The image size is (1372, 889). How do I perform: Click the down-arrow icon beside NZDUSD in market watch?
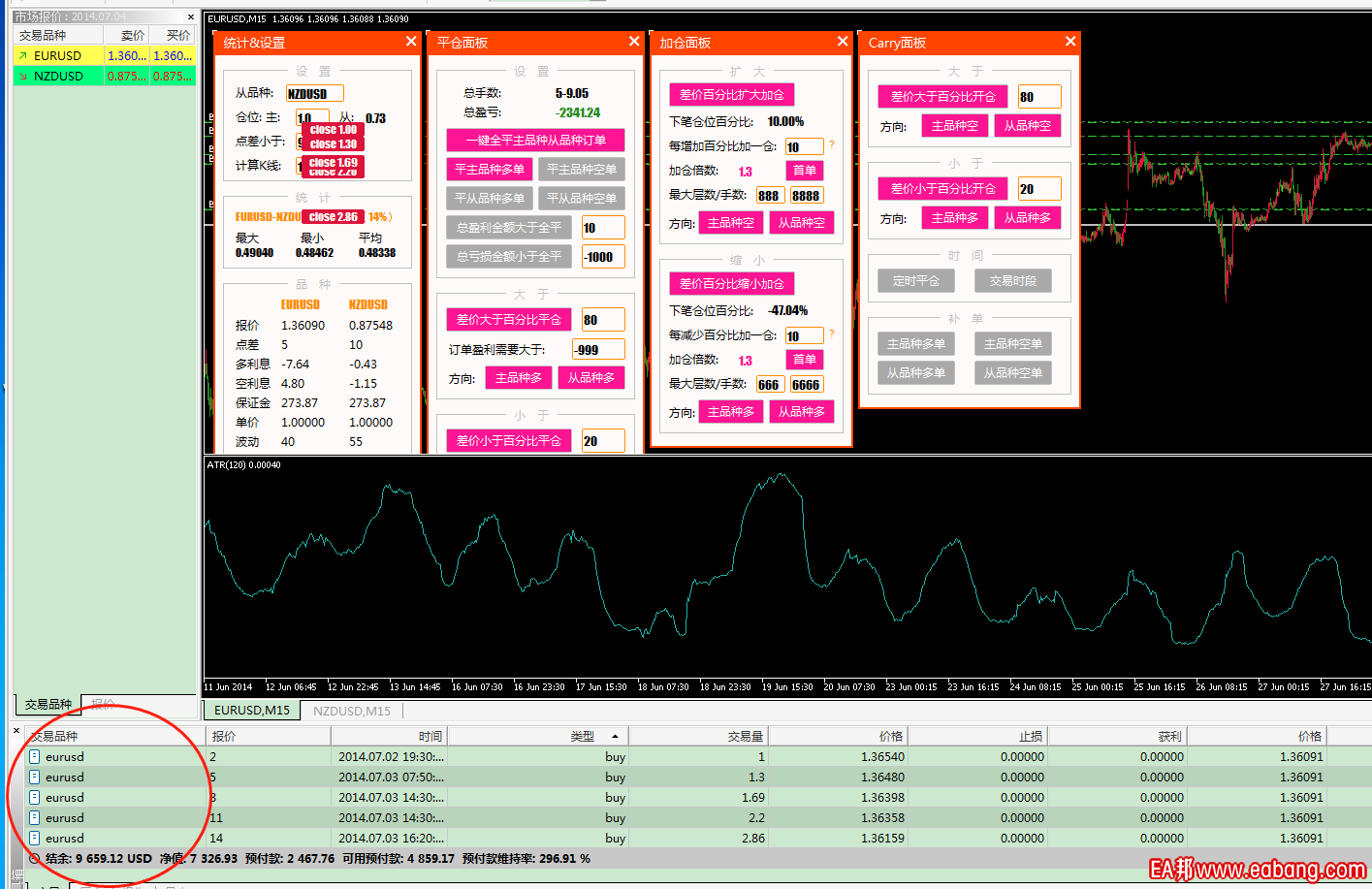(x=23, y=76)
